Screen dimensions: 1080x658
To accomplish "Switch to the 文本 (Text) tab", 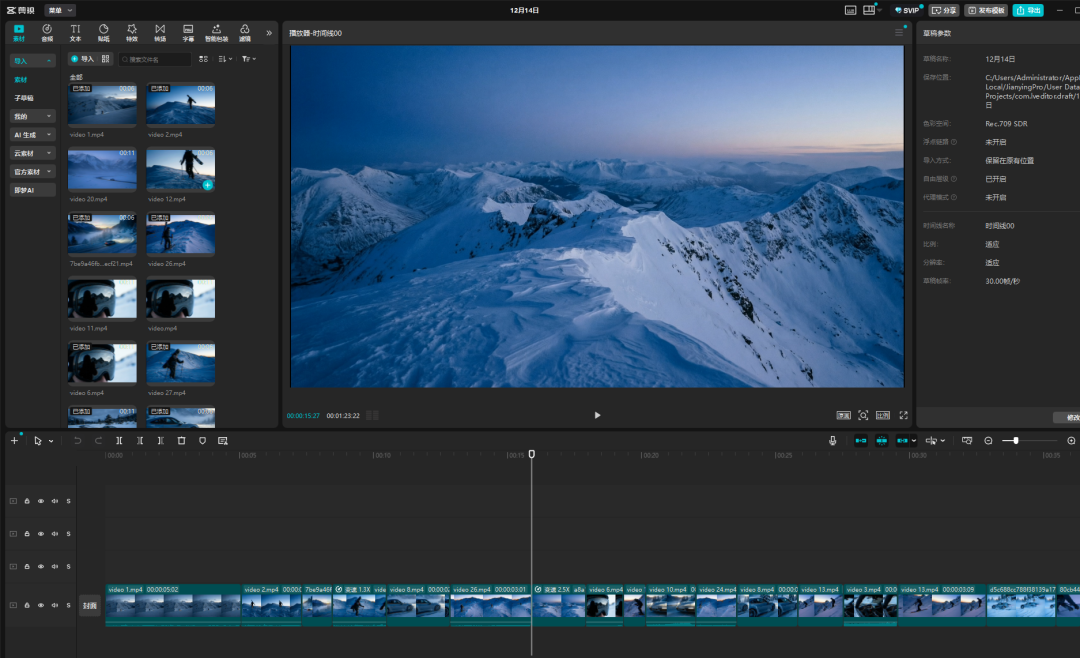I will point(75,32).
